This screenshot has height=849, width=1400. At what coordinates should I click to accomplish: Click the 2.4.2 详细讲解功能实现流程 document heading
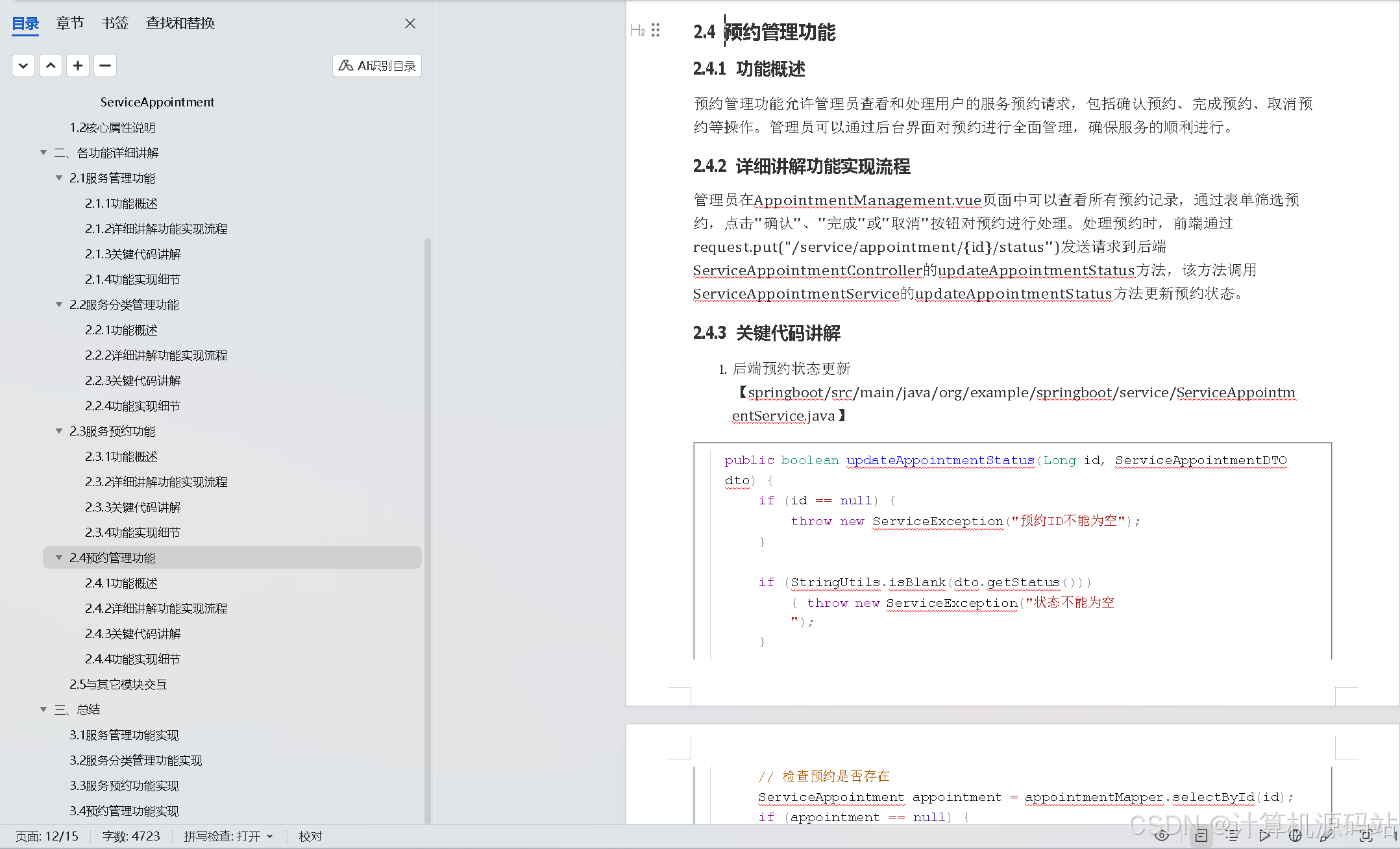(x=802, y=166)
